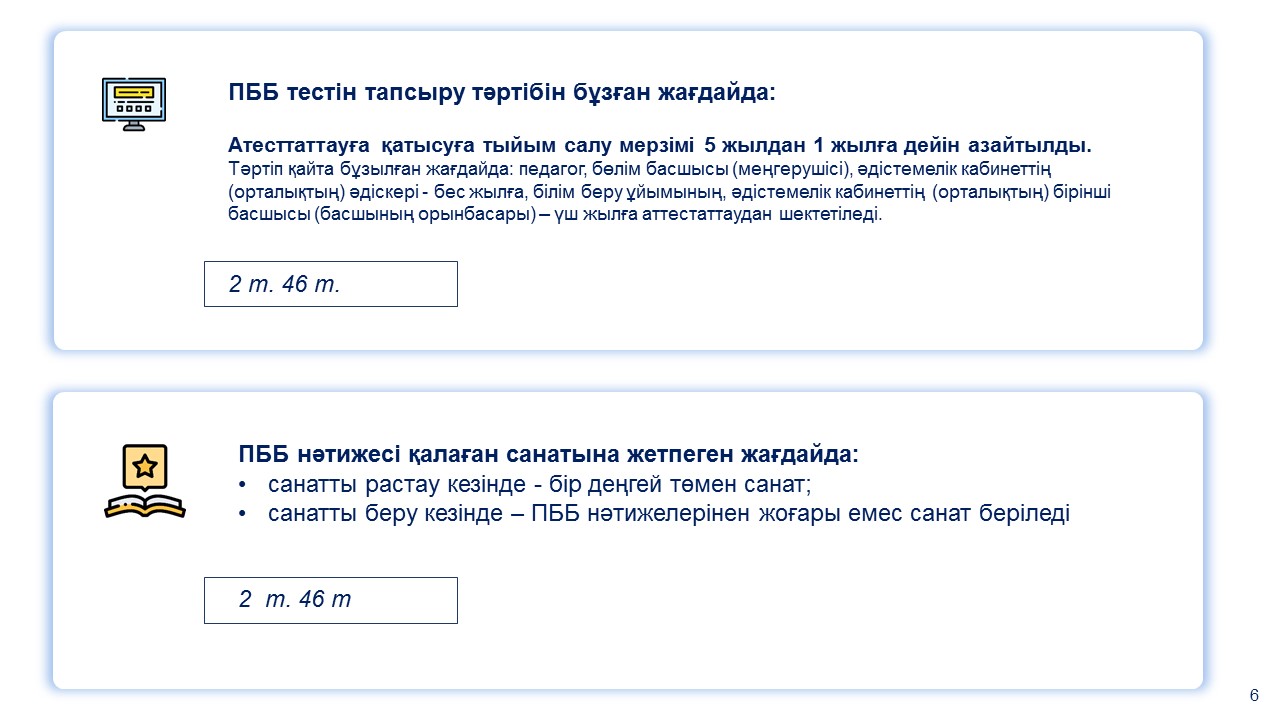Click the slide number 6

pyautogui.click(x=1255, y=696)
